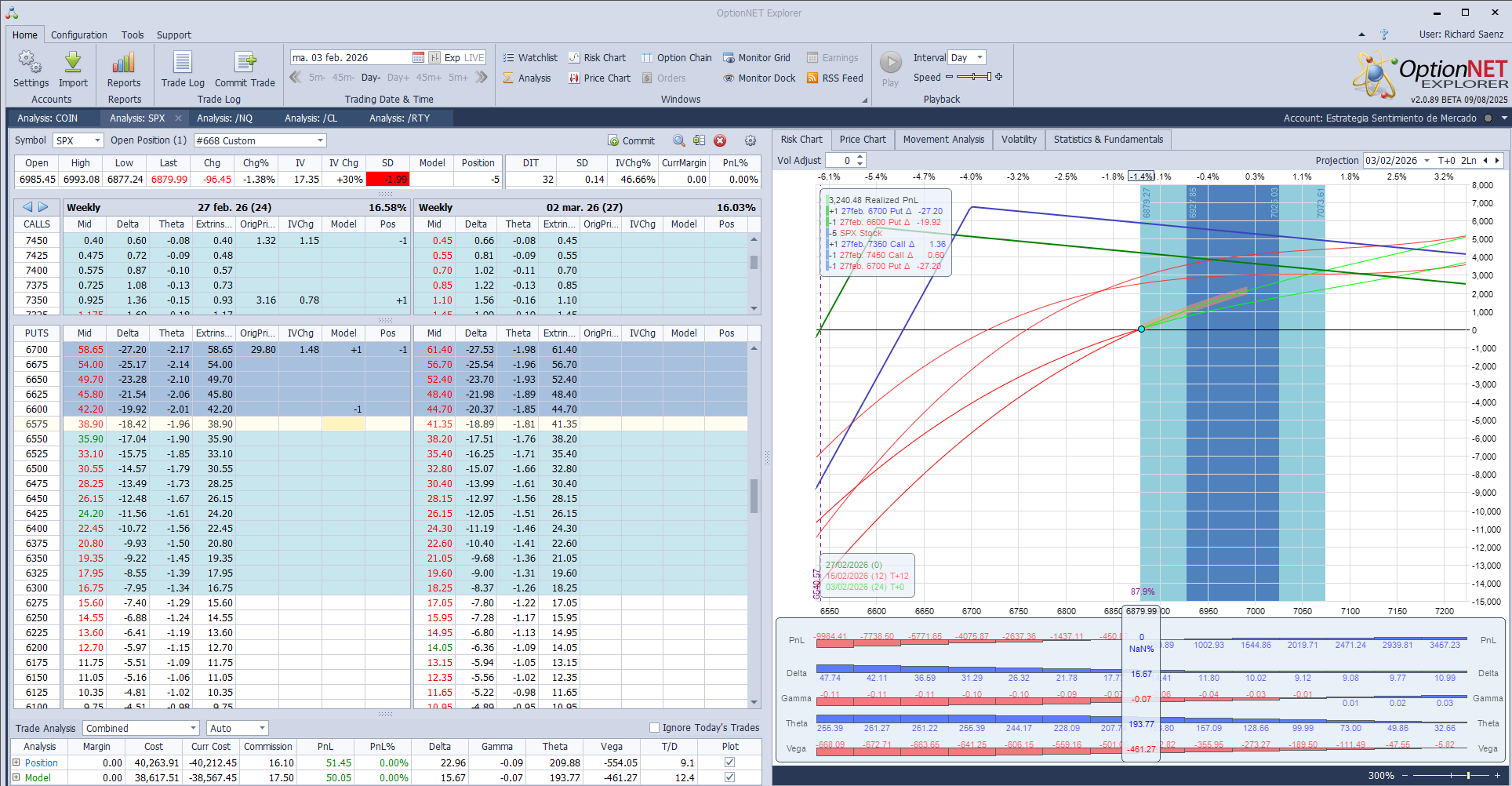The width and height of the screenshot is (1512, 786).
Task: Click the Commit Trade ribbon icon
Action: coord(245,70)
